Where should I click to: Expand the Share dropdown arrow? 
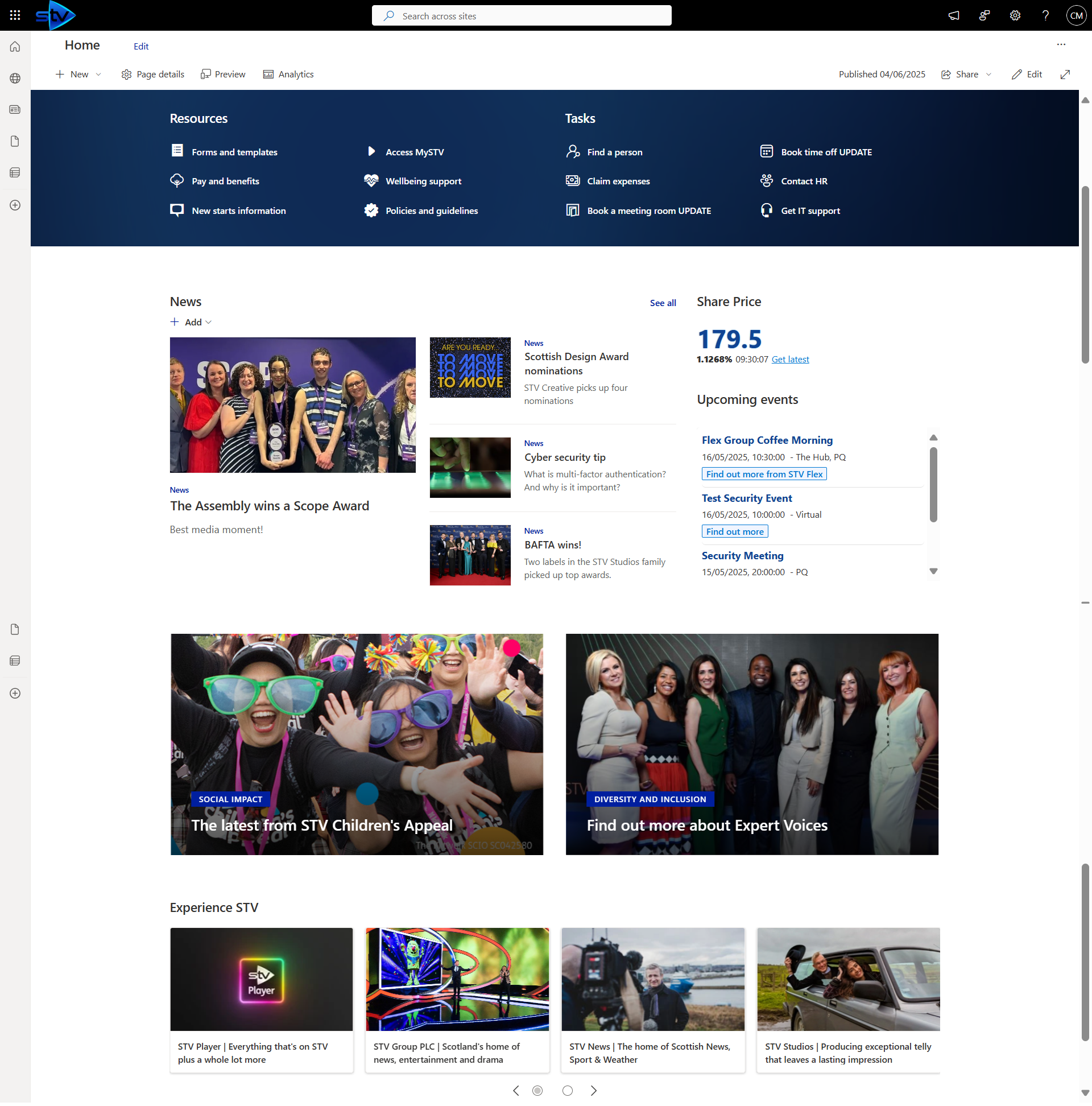click(x=988, y=75)
